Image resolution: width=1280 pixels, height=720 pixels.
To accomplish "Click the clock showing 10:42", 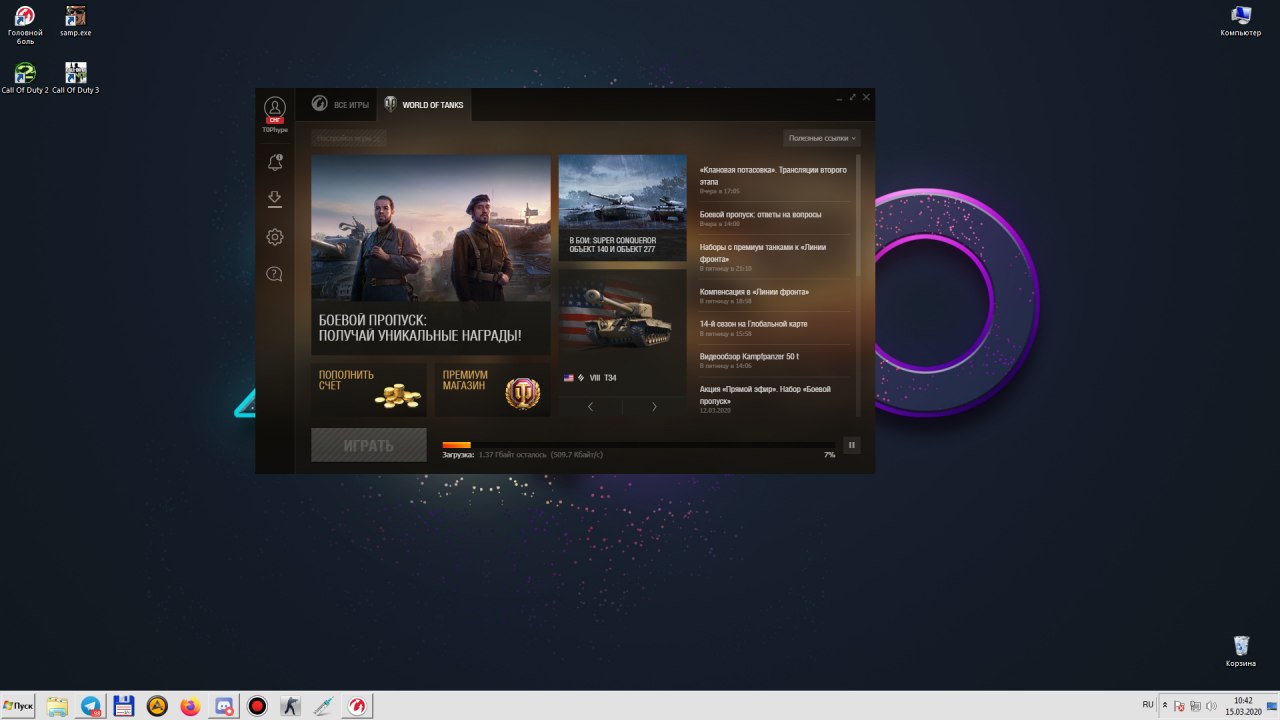I will click(1243, 706).
